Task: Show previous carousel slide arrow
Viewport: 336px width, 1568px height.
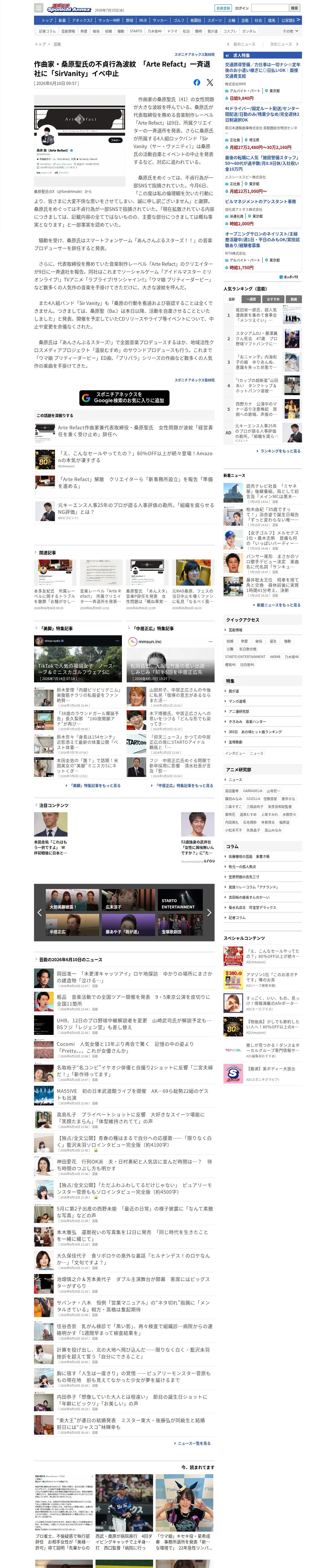Action: pos(39,912)
